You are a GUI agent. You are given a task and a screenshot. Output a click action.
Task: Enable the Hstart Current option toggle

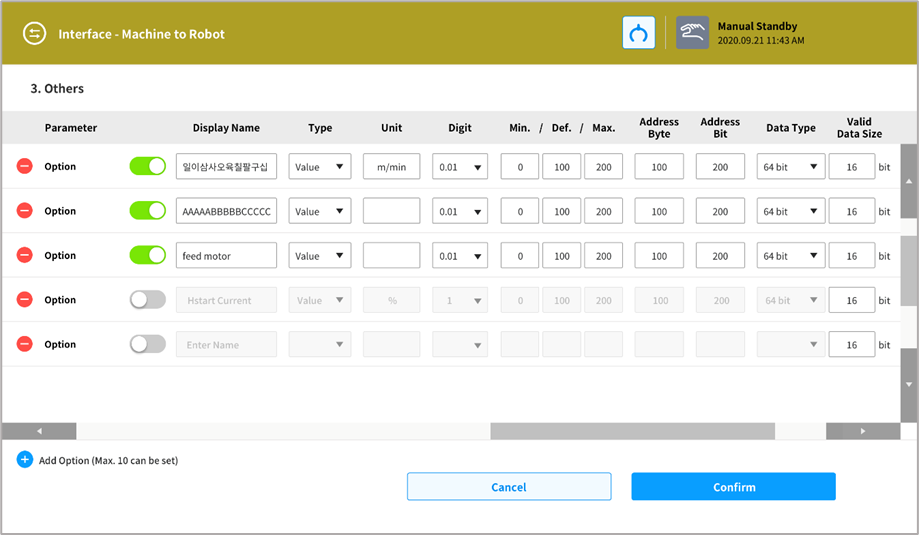(147, 300)
